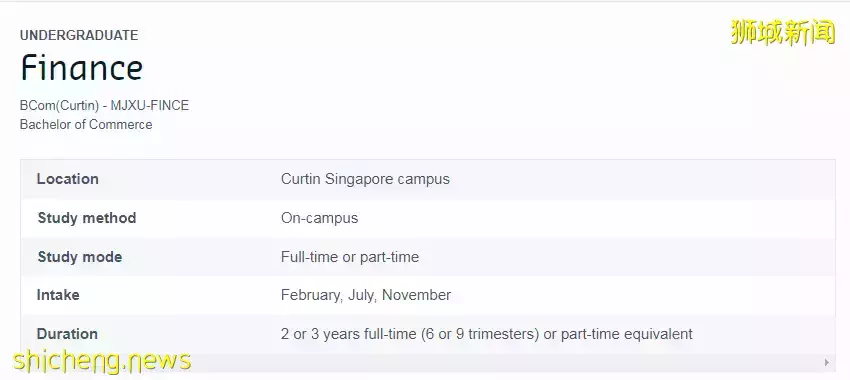Select the Location row label
This screenshot has height=380, width=850.
point(68,179)
